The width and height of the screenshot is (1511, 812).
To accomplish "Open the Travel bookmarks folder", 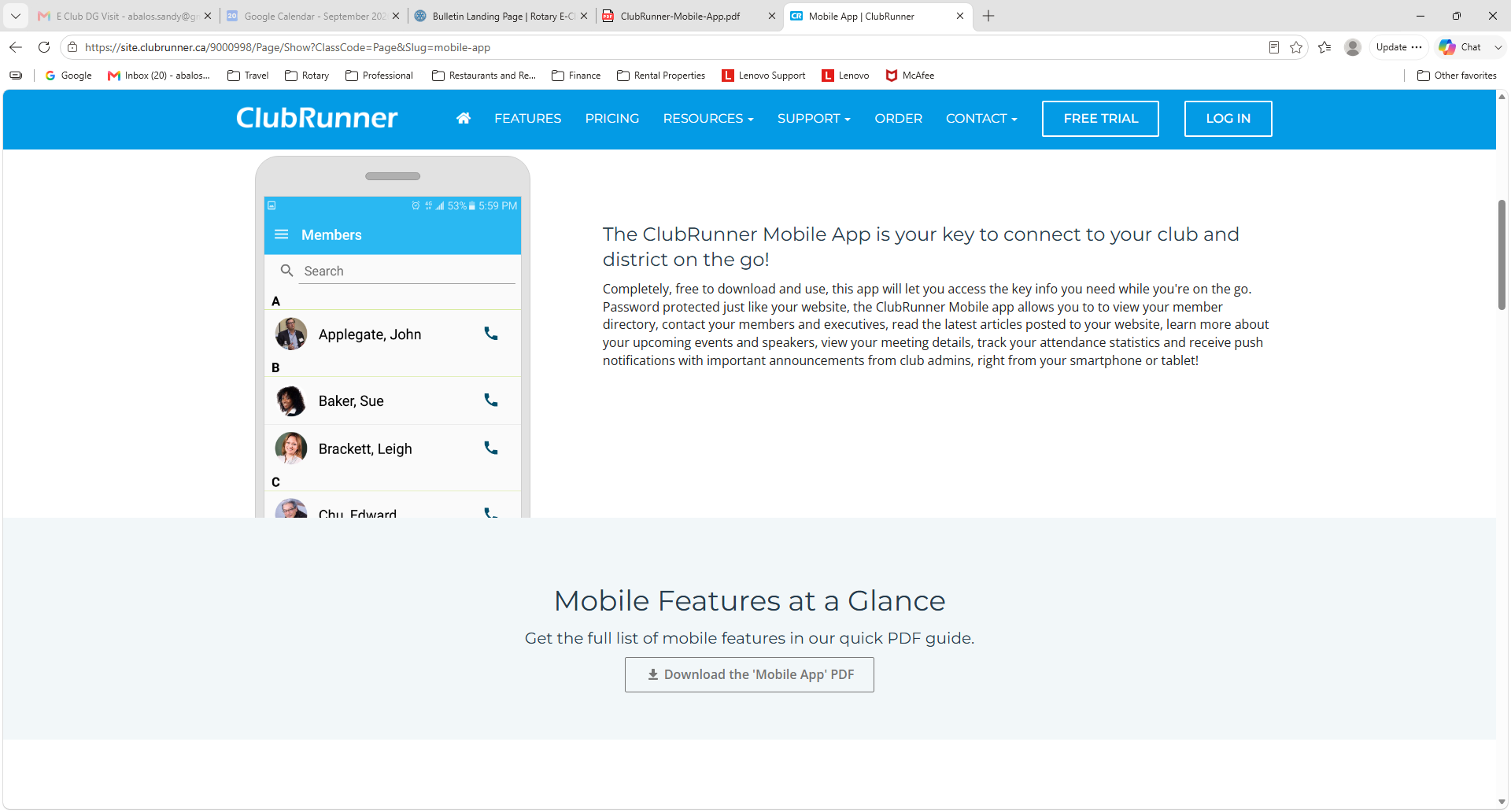I will pyautogui.click(x=248, y=76).
